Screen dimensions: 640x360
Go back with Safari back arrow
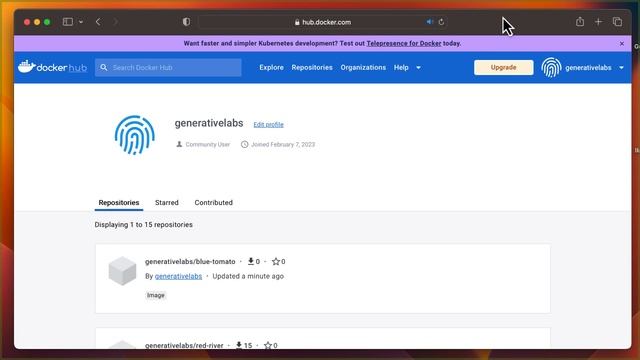click(x=98, y=22)
